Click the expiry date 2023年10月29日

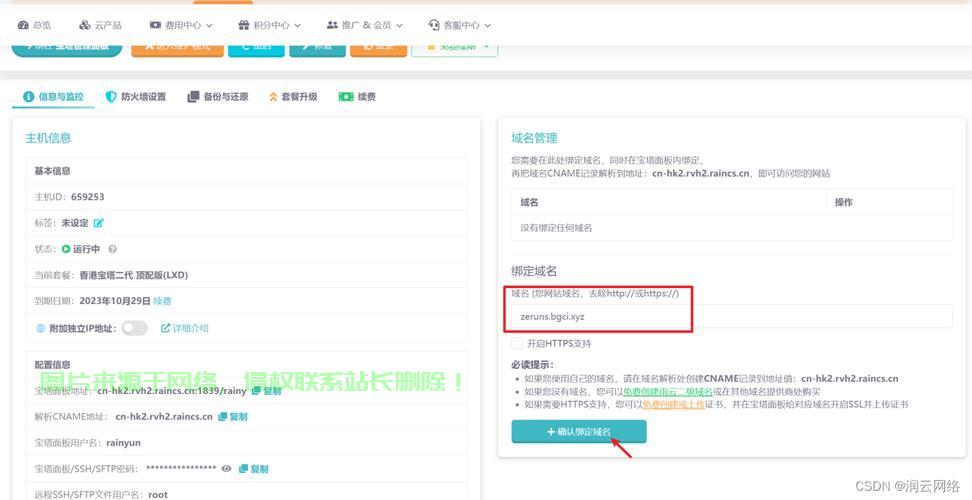115,301
